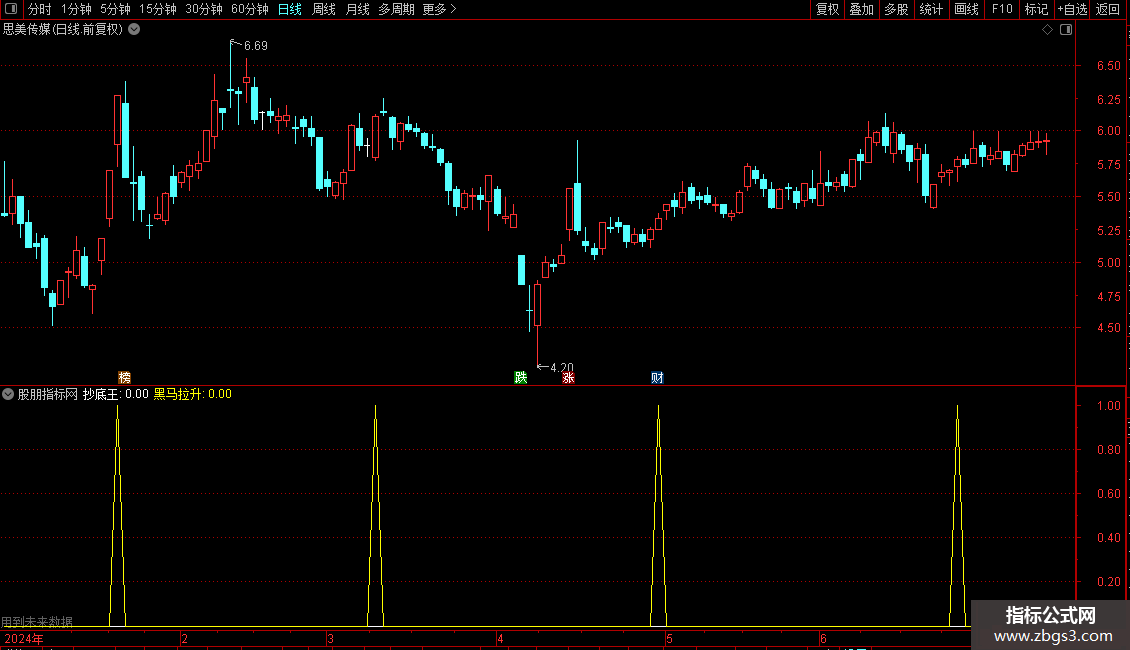Click the panel layout icon at top-left
Image resolution: width=1130 pixels, height=650 pixels.
pyautogui.click(x=11, y=9)
